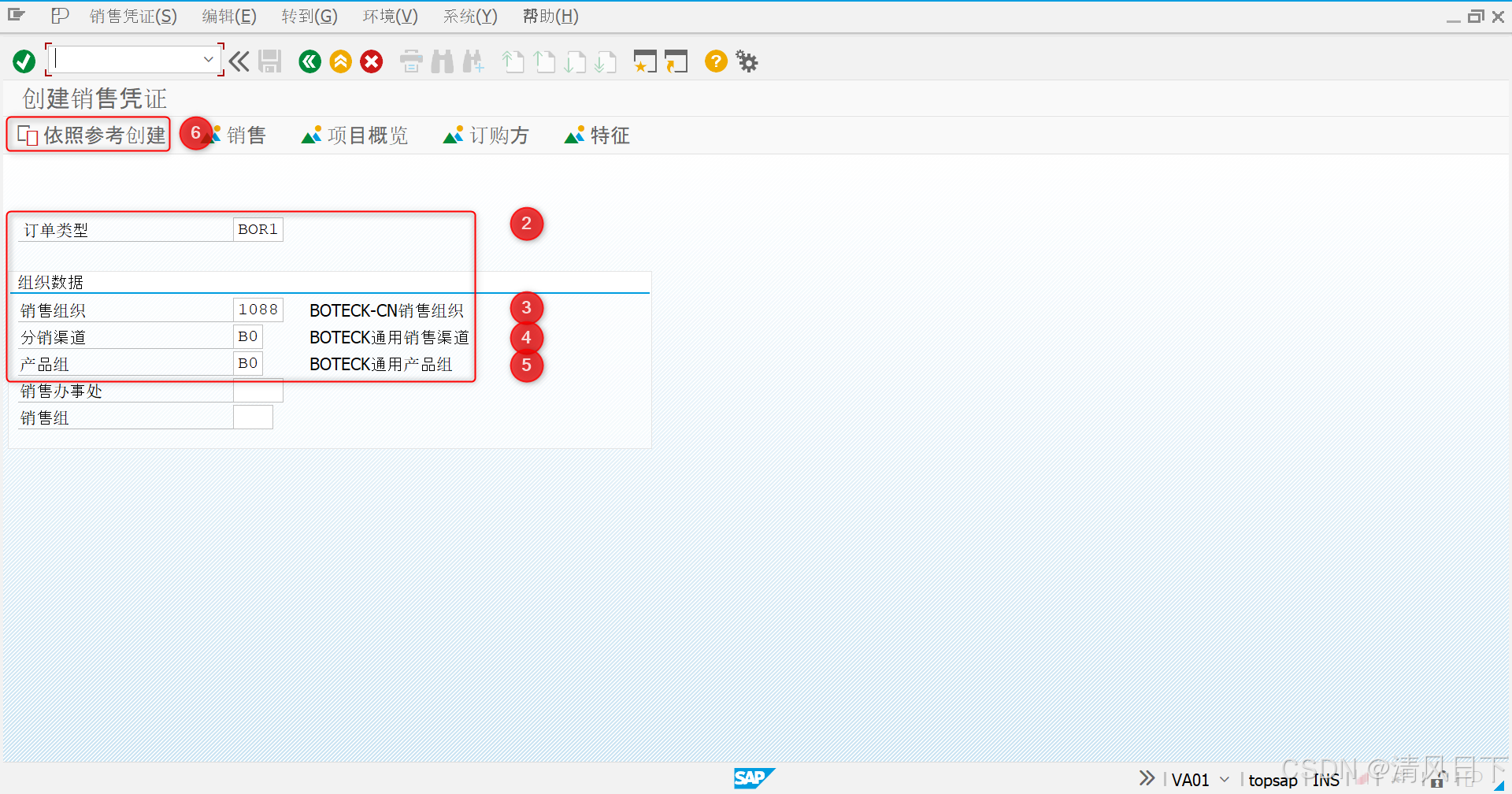This screenshot has width=1512, height=794.
Task: Click the 订单类型 label
Action: (56, 230)
